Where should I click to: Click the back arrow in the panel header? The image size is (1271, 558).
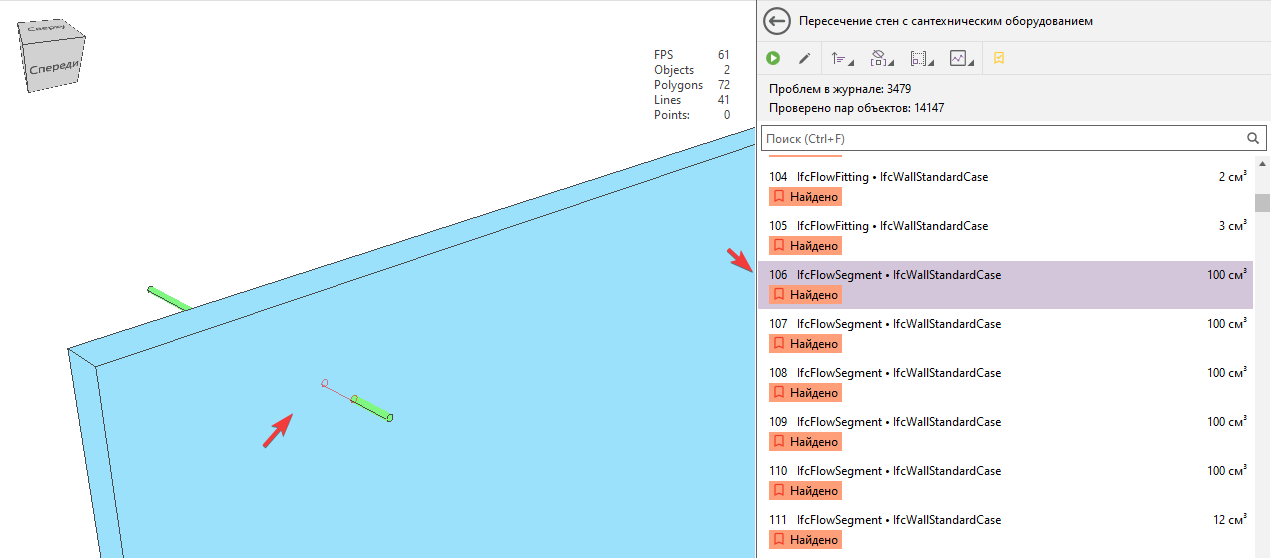point(777,21)
